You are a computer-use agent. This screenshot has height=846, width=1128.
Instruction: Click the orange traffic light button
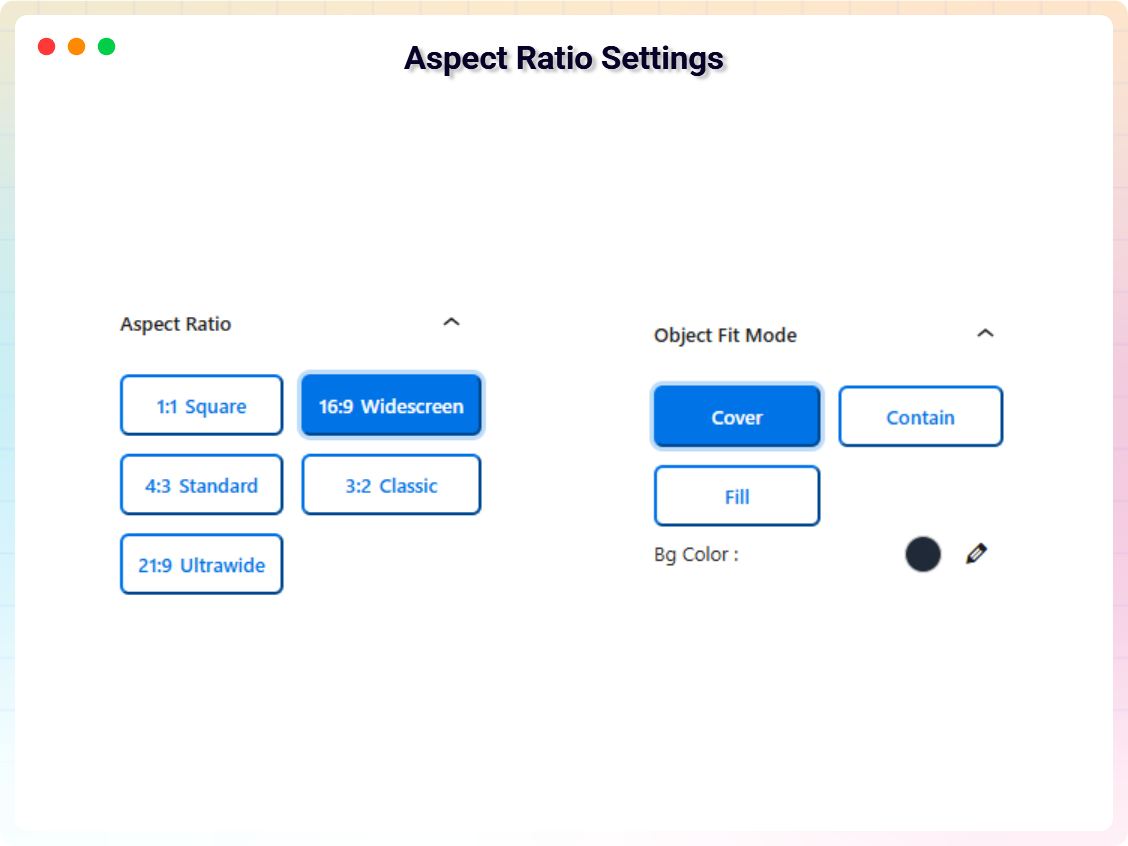click(x=76, y=46)
